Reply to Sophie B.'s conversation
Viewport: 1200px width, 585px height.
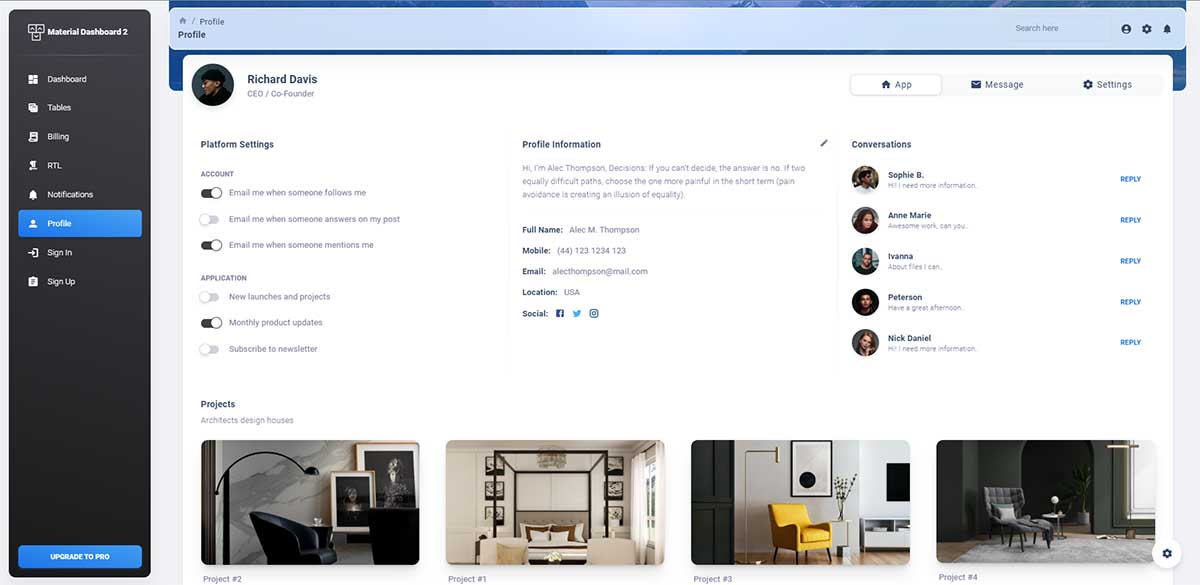coord(1130,179)
